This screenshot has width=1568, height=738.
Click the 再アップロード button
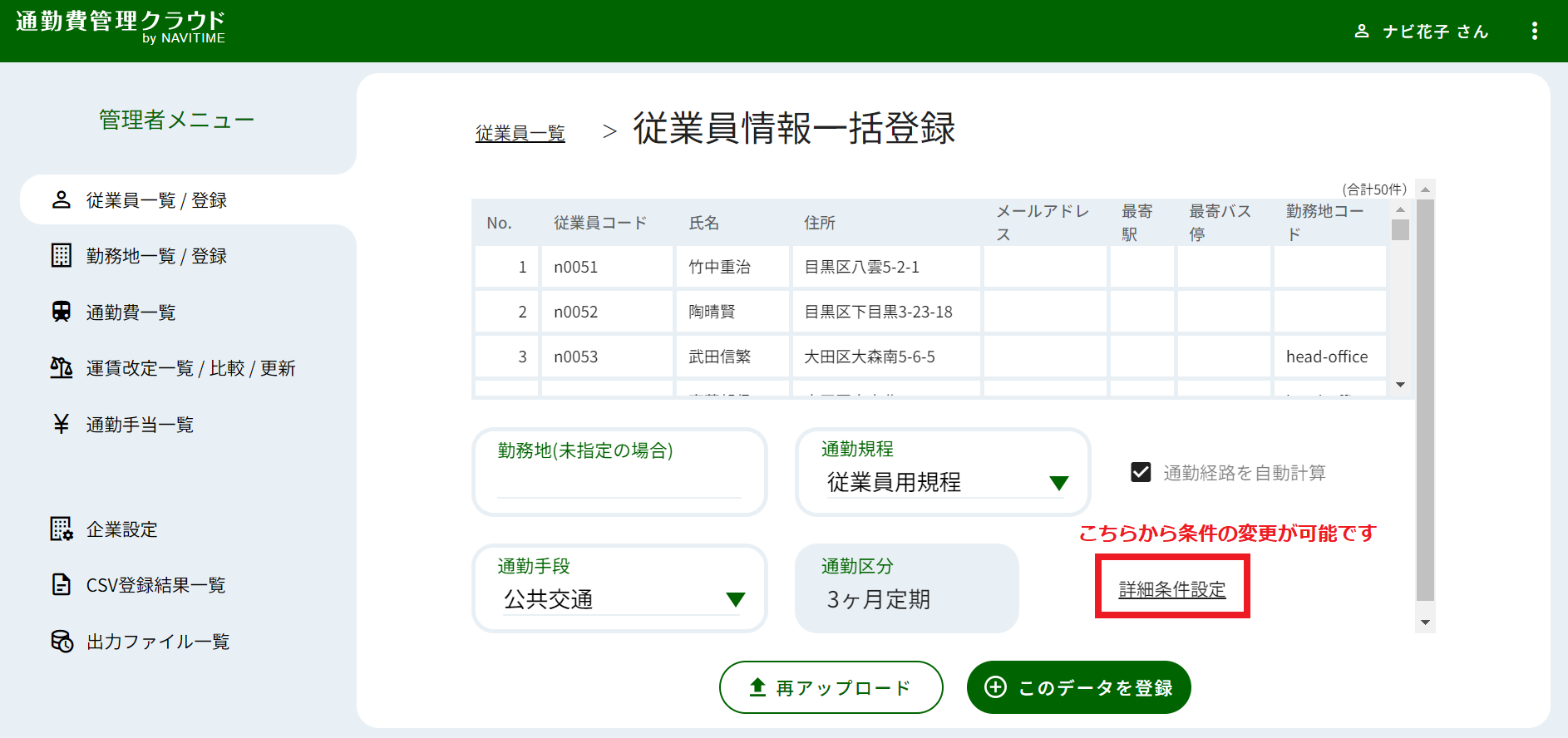coord(831,687)
